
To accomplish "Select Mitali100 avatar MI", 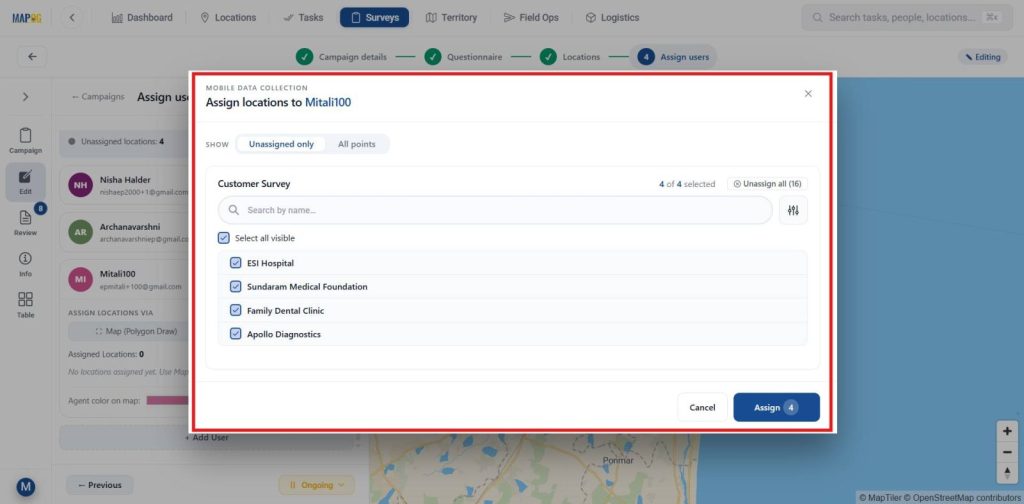I will point(80,279).
